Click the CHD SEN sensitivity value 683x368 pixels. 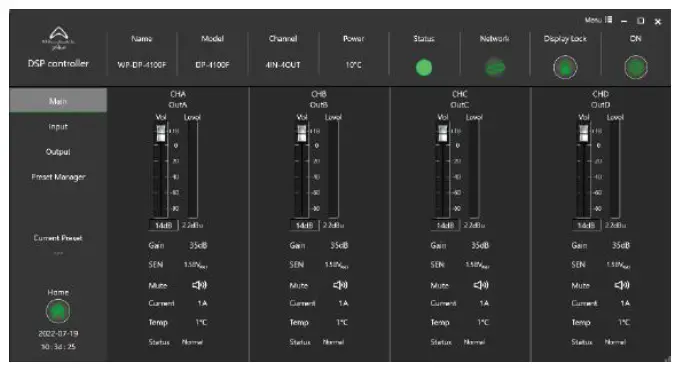click(618, 265)
